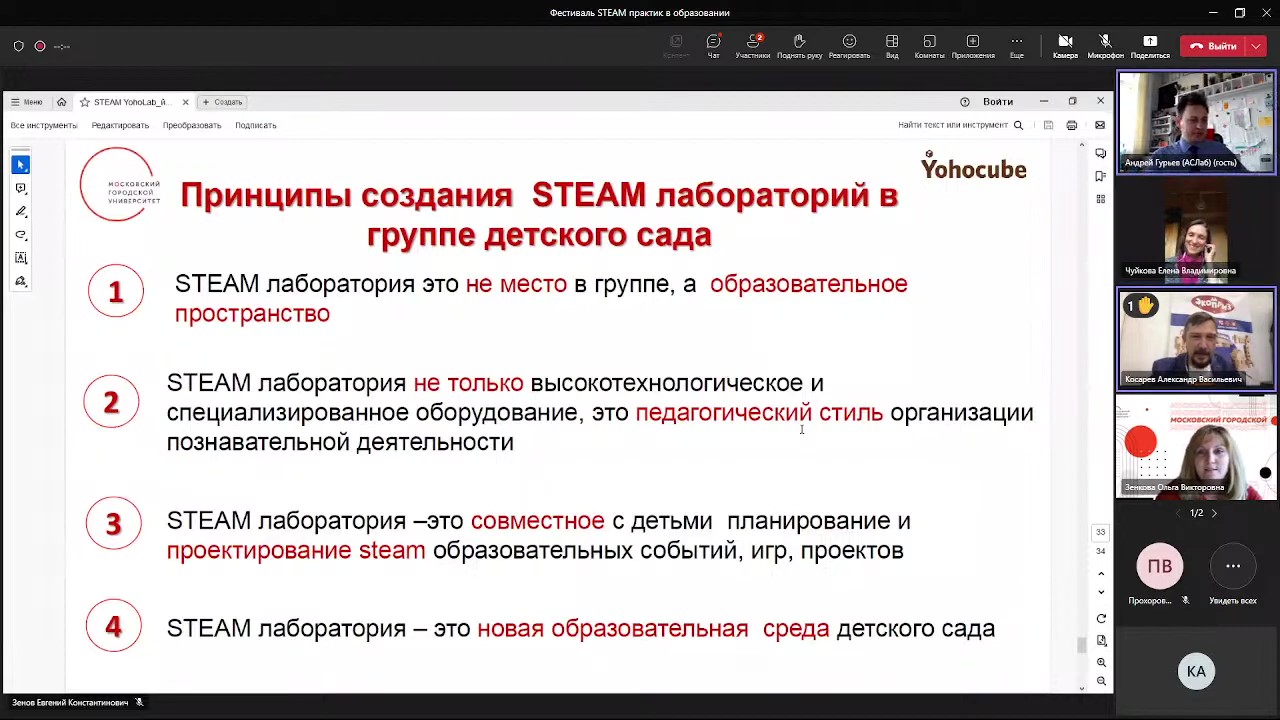Select the pencil drawing tool in the PDF sidebar
Image resolution: width=1280 pixels, height=720 pixels.
(21, 211)
